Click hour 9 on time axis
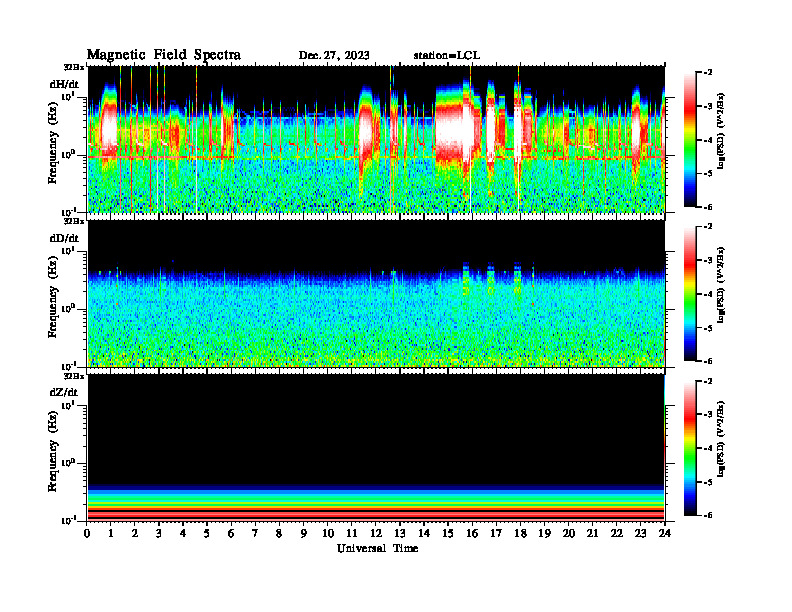Screen dimensions: 792x612 [x=304, y=533]
